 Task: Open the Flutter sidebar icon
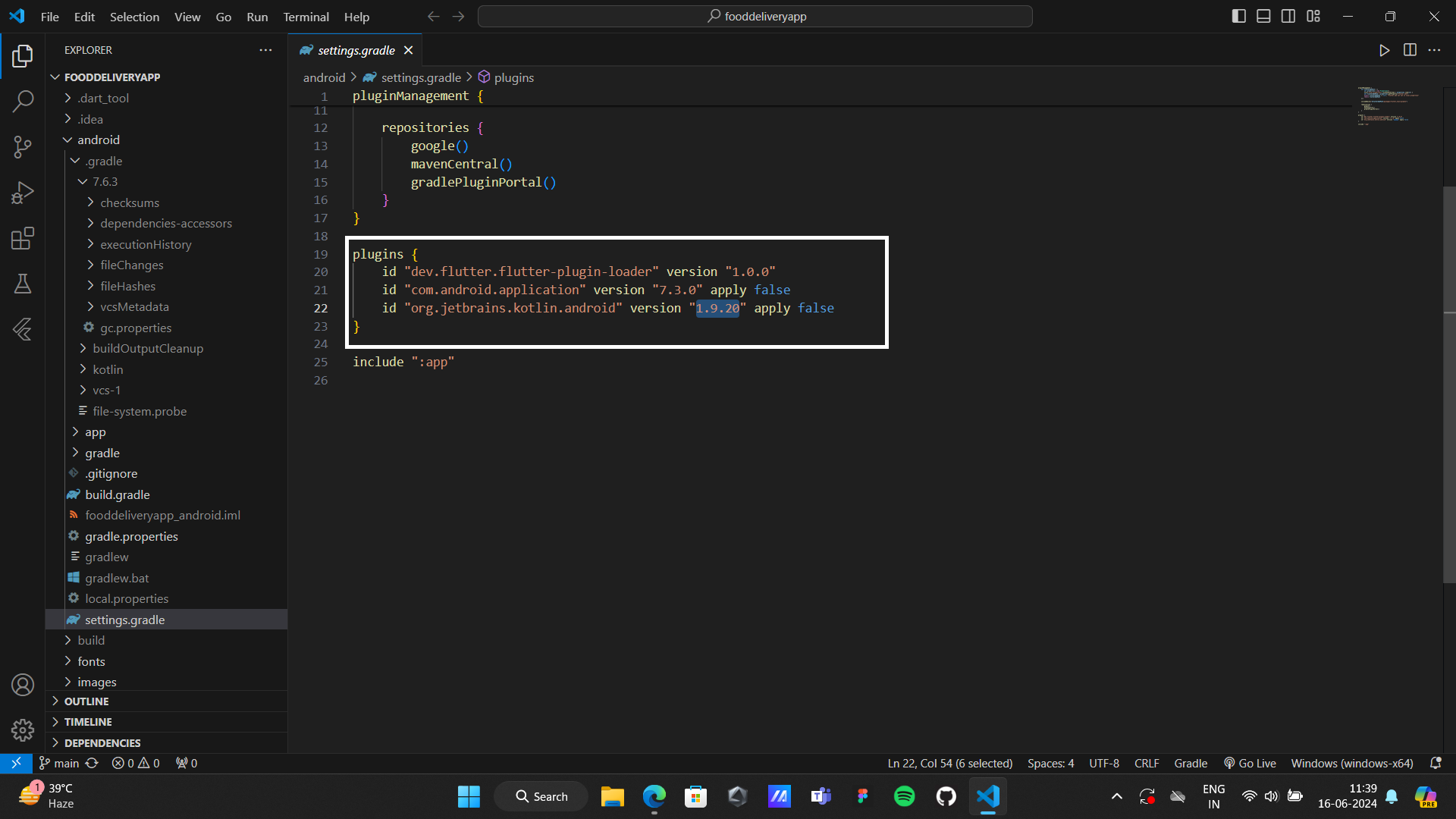pyautogui.click(x=23, y=329)
